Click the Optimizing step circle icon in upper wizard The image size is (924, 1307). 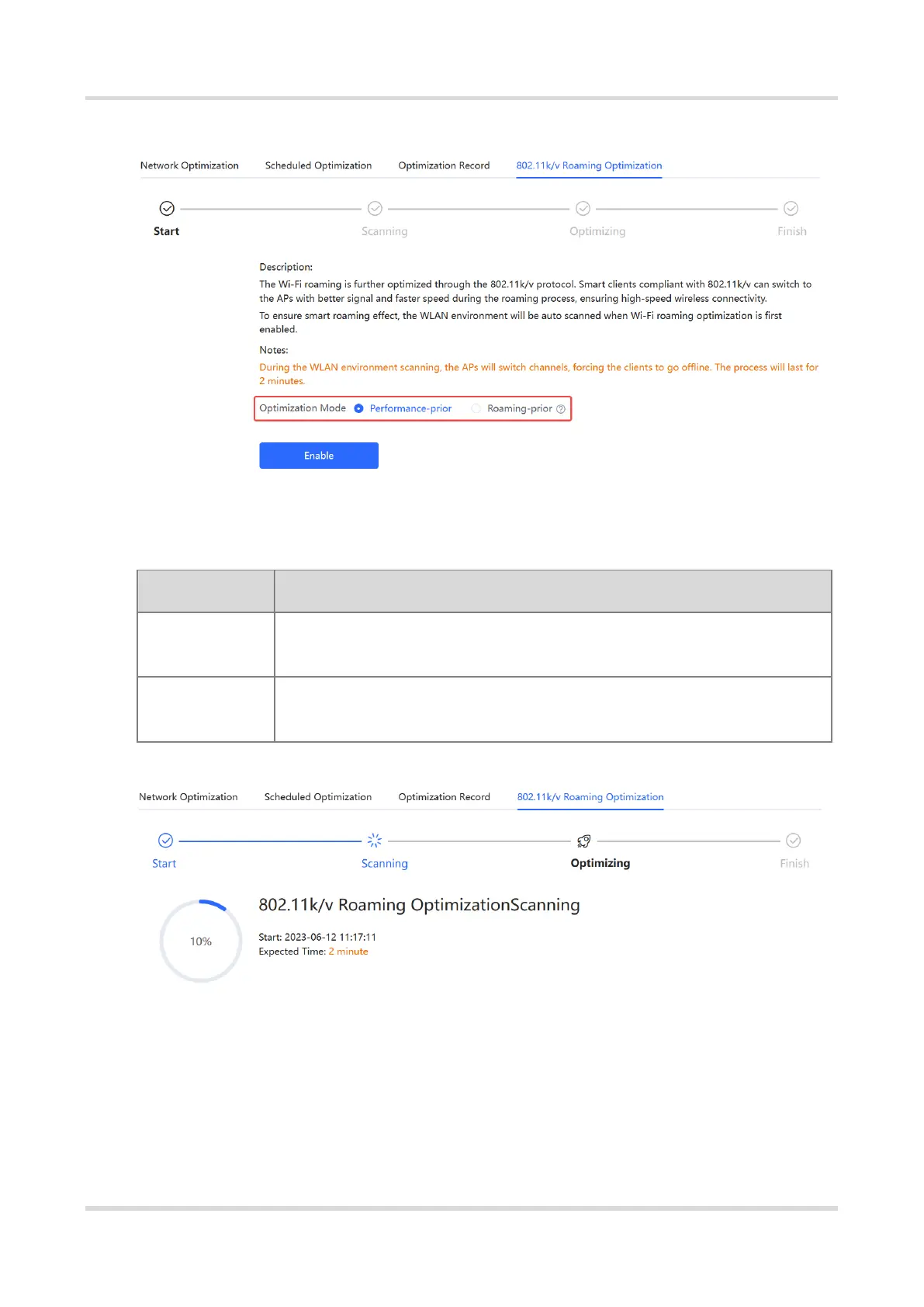click(583, 208)
